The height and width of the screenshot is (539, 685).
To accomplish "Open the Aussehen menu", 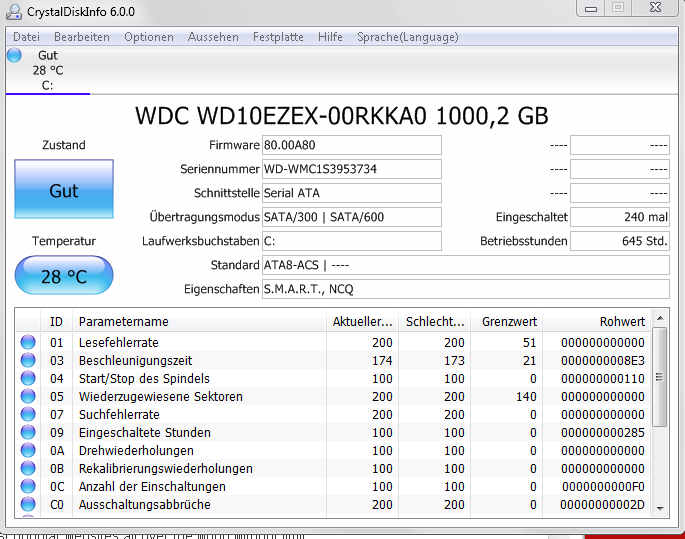I will point(213,37).
